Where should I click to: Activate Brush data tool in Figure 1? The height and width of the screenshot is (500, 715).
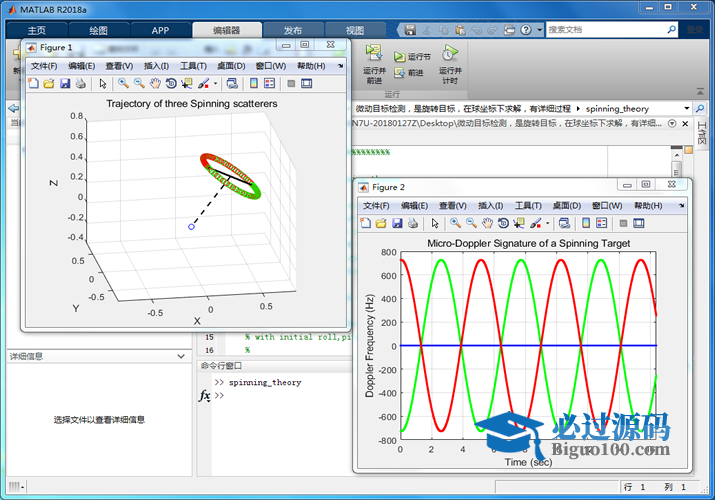203,83
